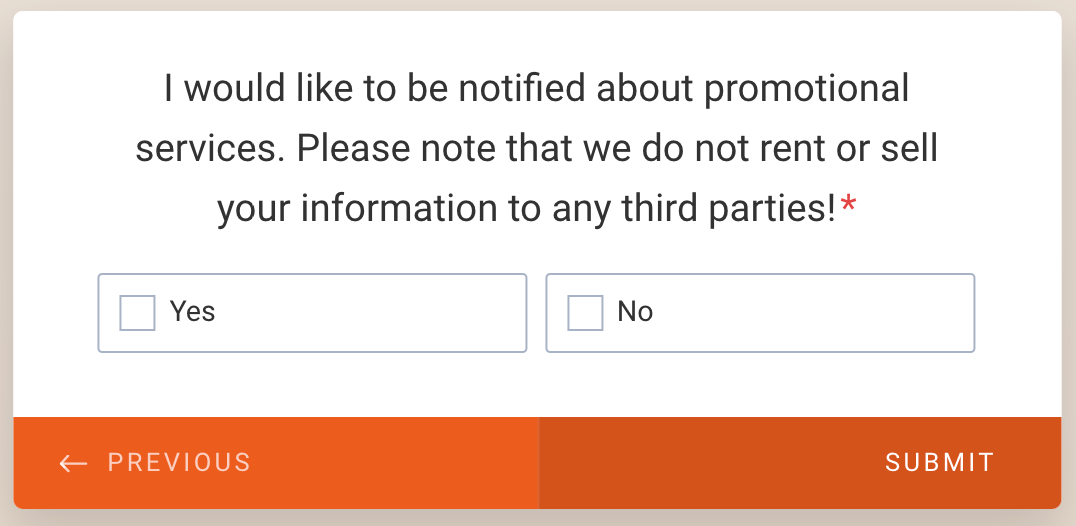
Task: Click the word "sell" in the notice
Action: coord(908,150)
